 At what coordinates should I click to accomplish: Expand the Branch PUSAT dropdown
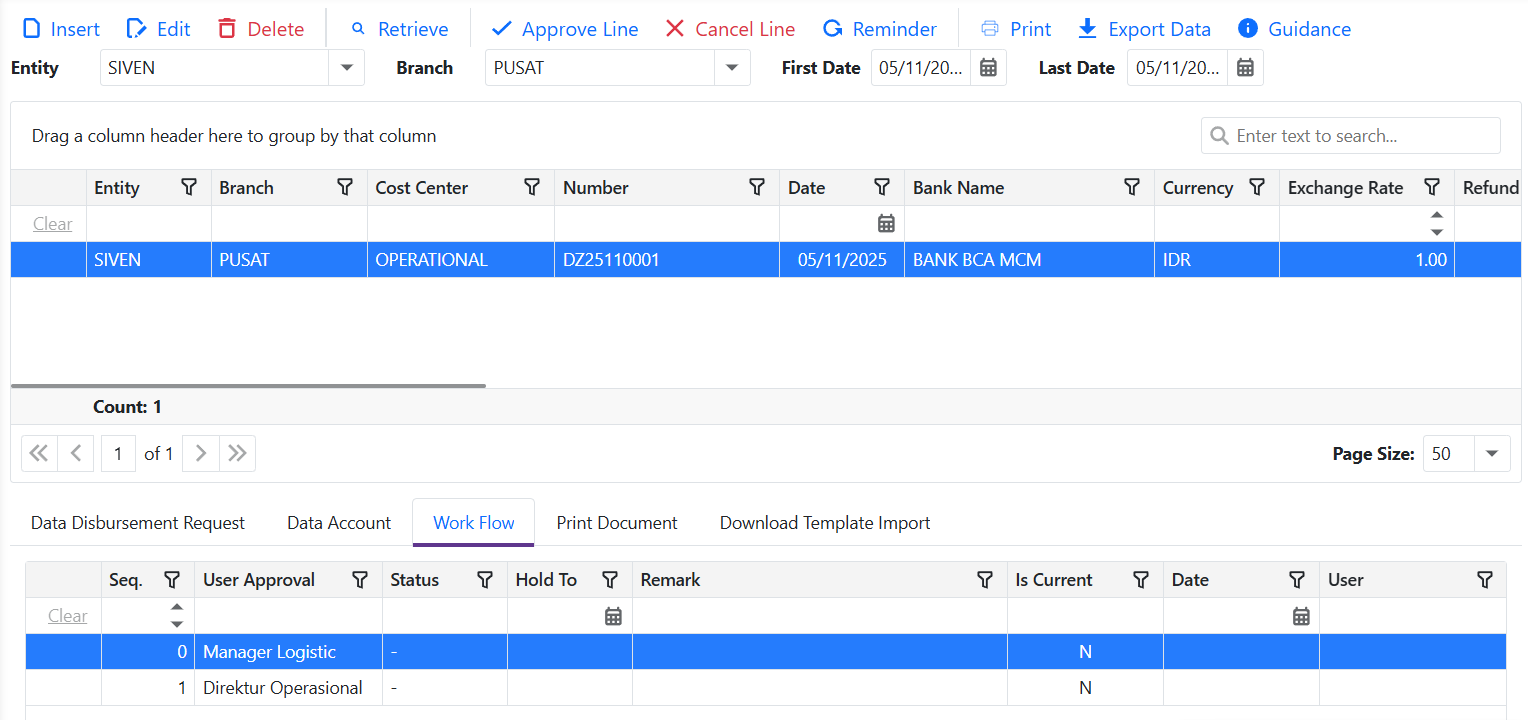coord(732,68)
